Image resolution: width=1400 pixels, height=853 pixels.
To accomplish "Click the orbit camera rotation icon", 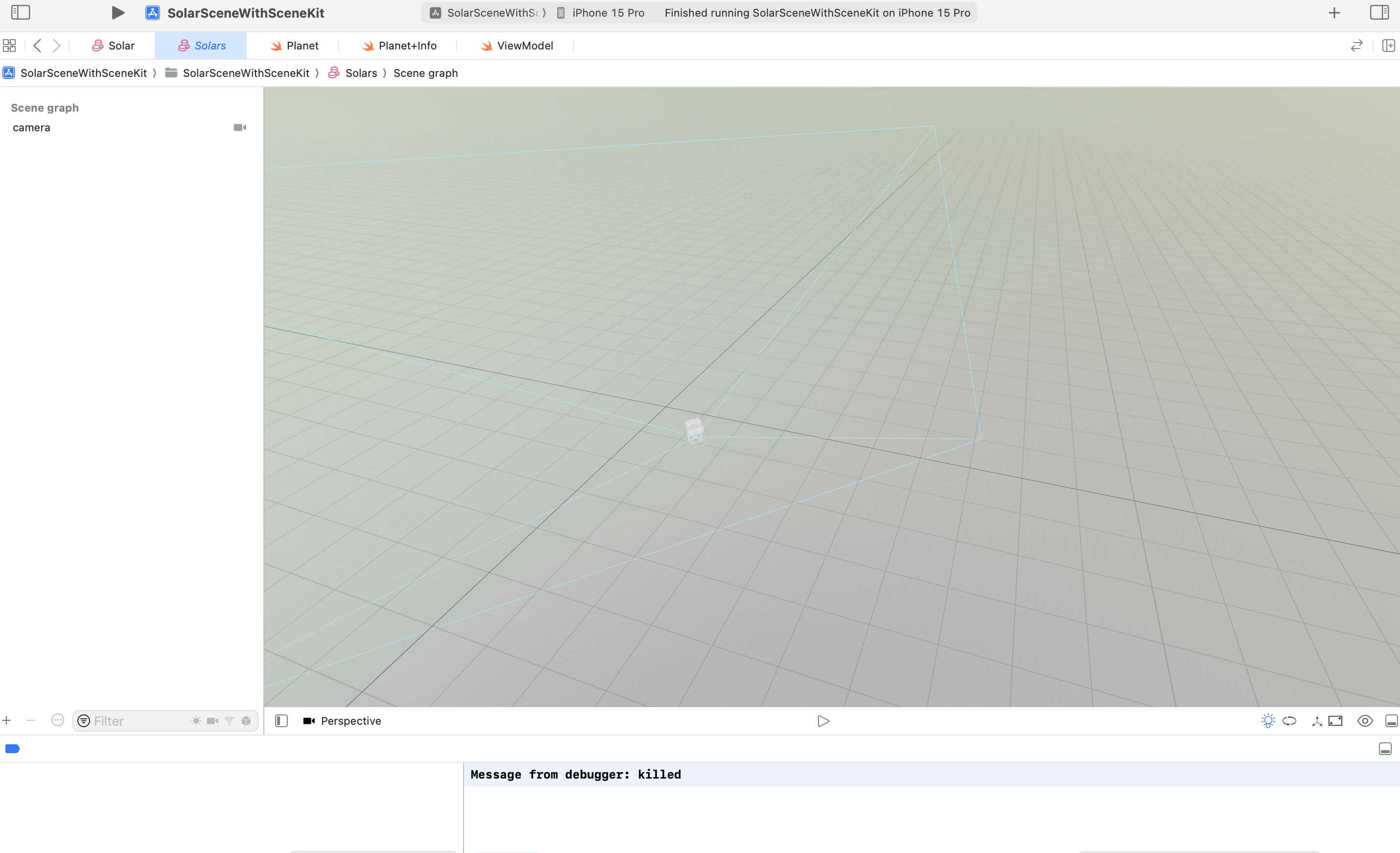I will click(x=1289, y=721).
